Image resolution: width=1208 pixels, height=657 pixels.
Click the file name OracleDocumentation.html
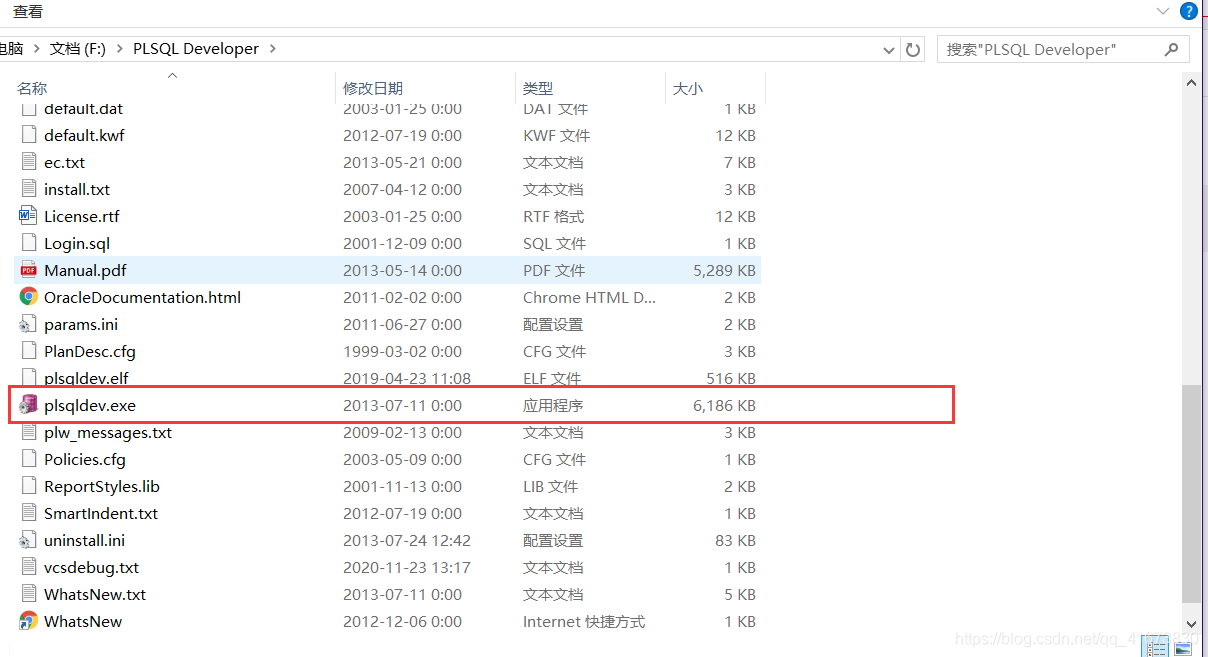pos(142,297)
